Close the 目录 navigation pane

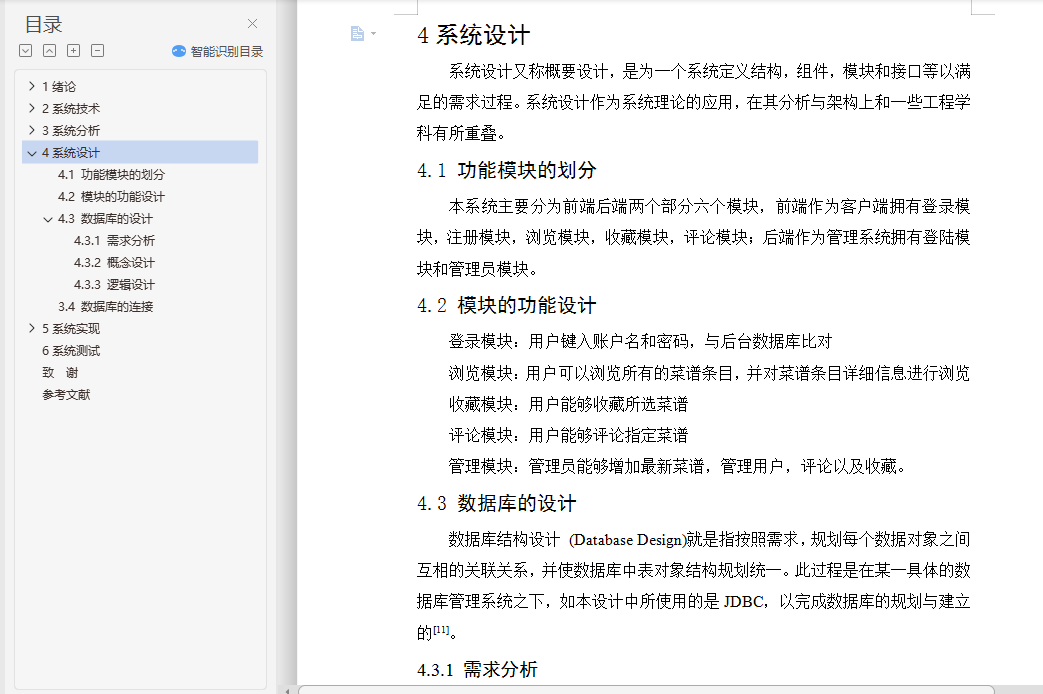pyautogui.click(x=252, y=24)
